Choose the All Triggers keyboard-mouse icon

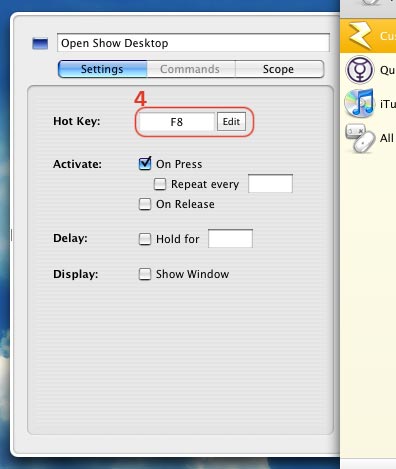[360, 138]
